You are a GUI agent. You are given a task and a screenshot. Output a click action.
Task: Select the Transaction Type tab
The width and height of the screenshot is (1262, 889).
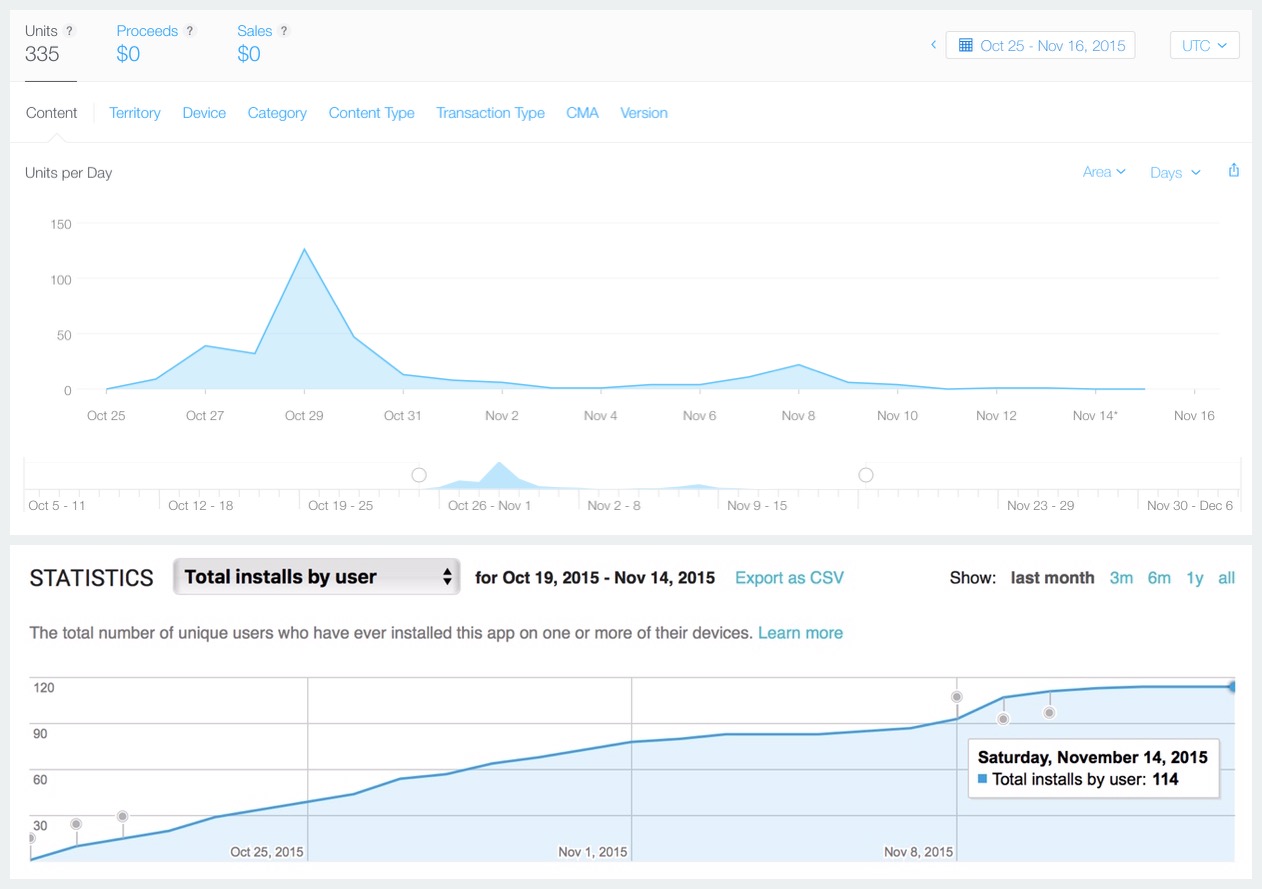coord(490,113)
